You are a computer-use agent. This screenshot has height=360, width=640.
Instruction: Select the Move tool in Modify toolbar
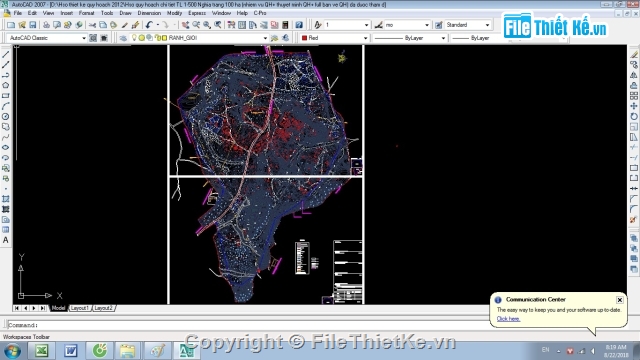[x=633, y=106]
